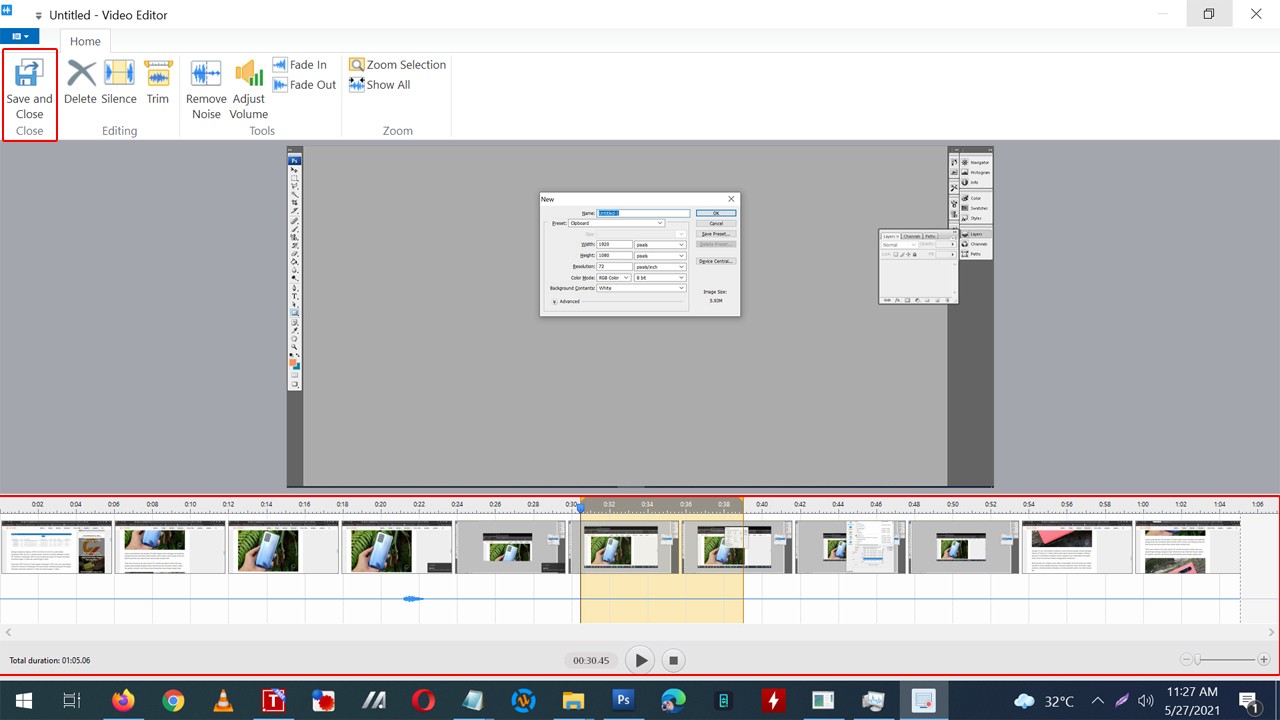
Task: Open the red lightning bolt taskbar app
Action: [x=773, y=700]
